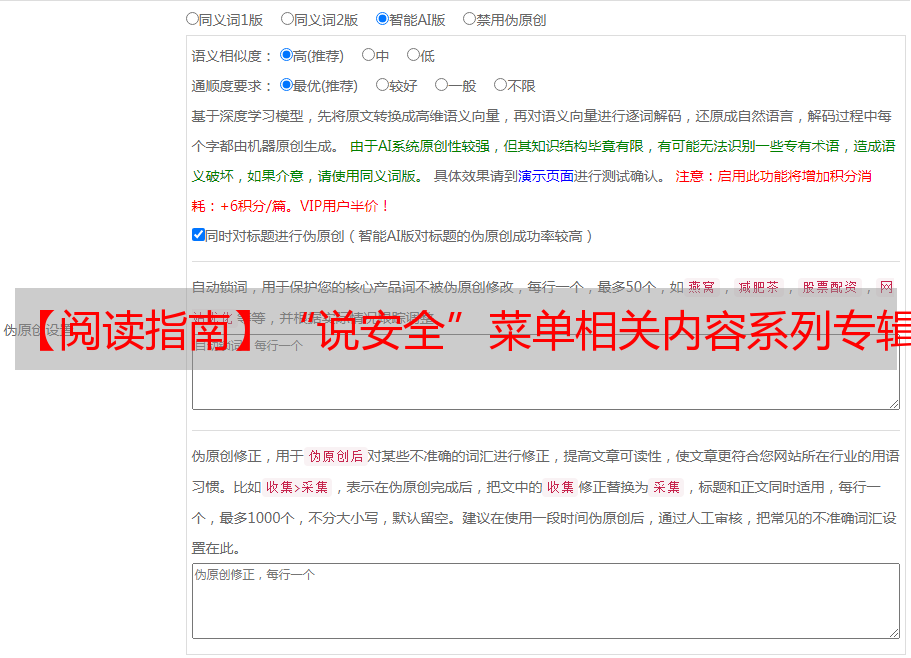
Task: Focus the 伪原创修正 textarea
Action: (x=546, y=601)
